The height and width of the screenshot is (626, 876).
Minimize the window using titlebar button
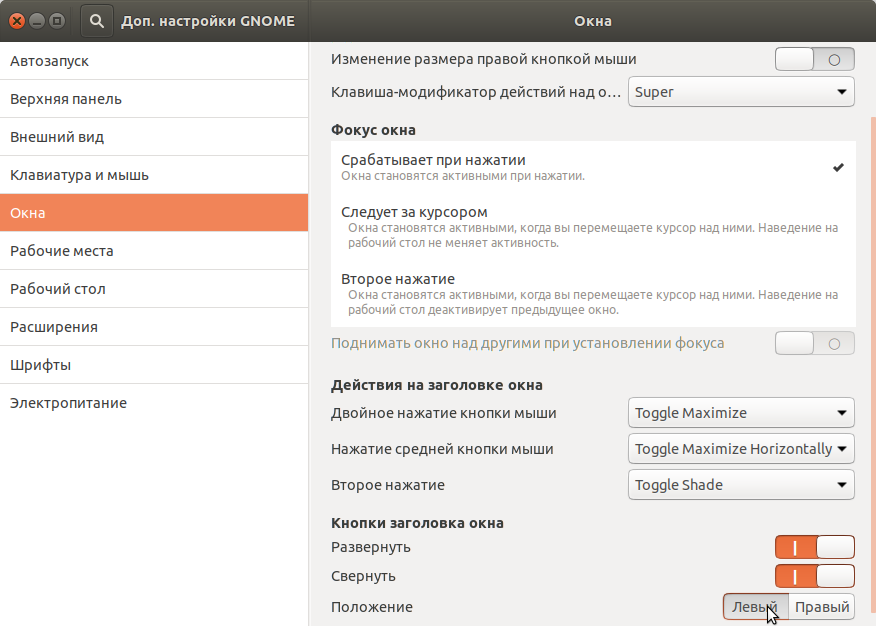[x=37, y=21]
